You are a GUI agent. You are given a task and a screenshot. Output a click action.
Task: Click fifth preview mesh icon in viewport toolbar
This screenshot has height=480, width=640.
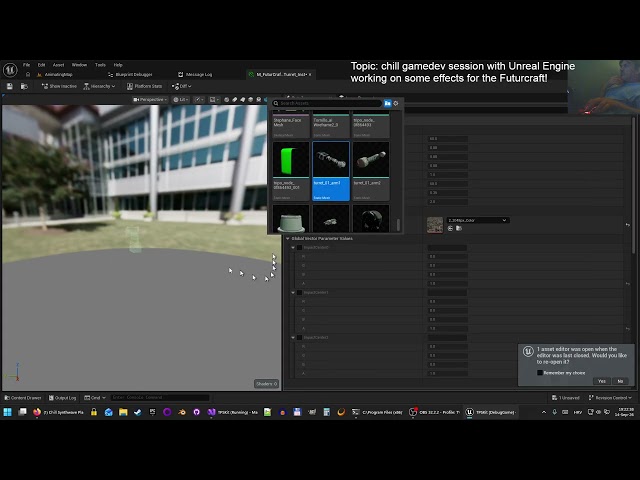pyautogui.click(x=259, y=100)
